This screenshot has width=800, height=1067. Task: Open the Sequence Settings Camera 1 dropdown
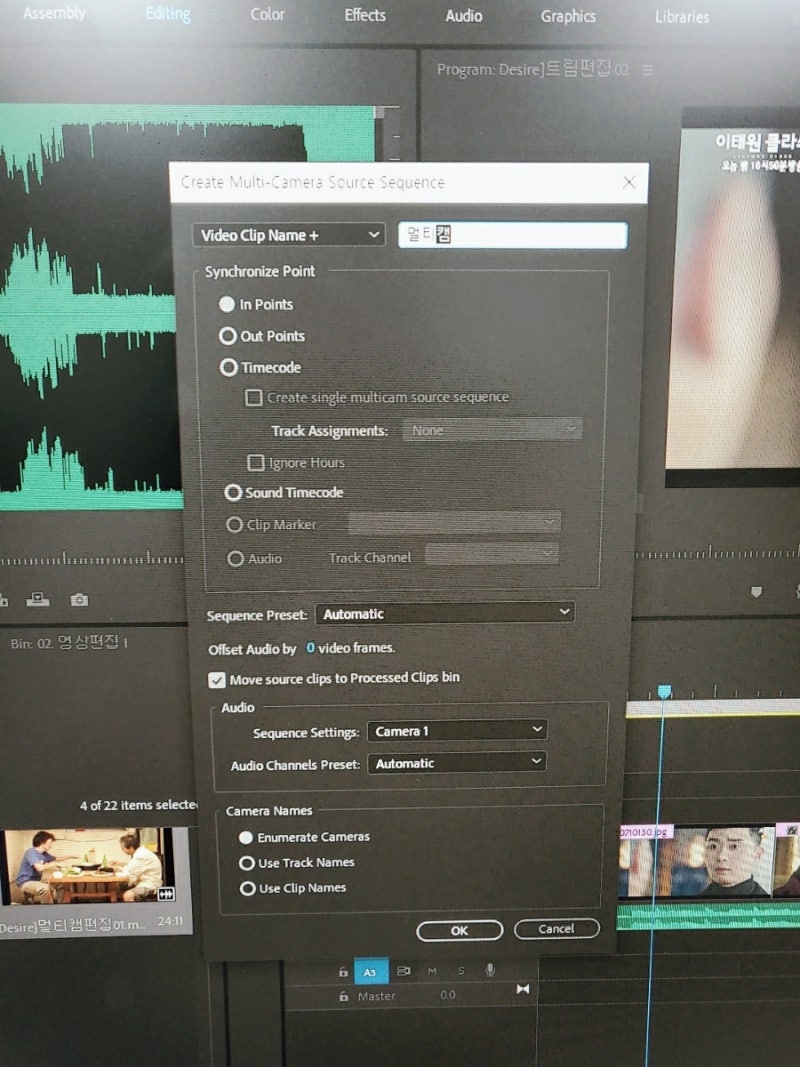(x=457, y=730)
